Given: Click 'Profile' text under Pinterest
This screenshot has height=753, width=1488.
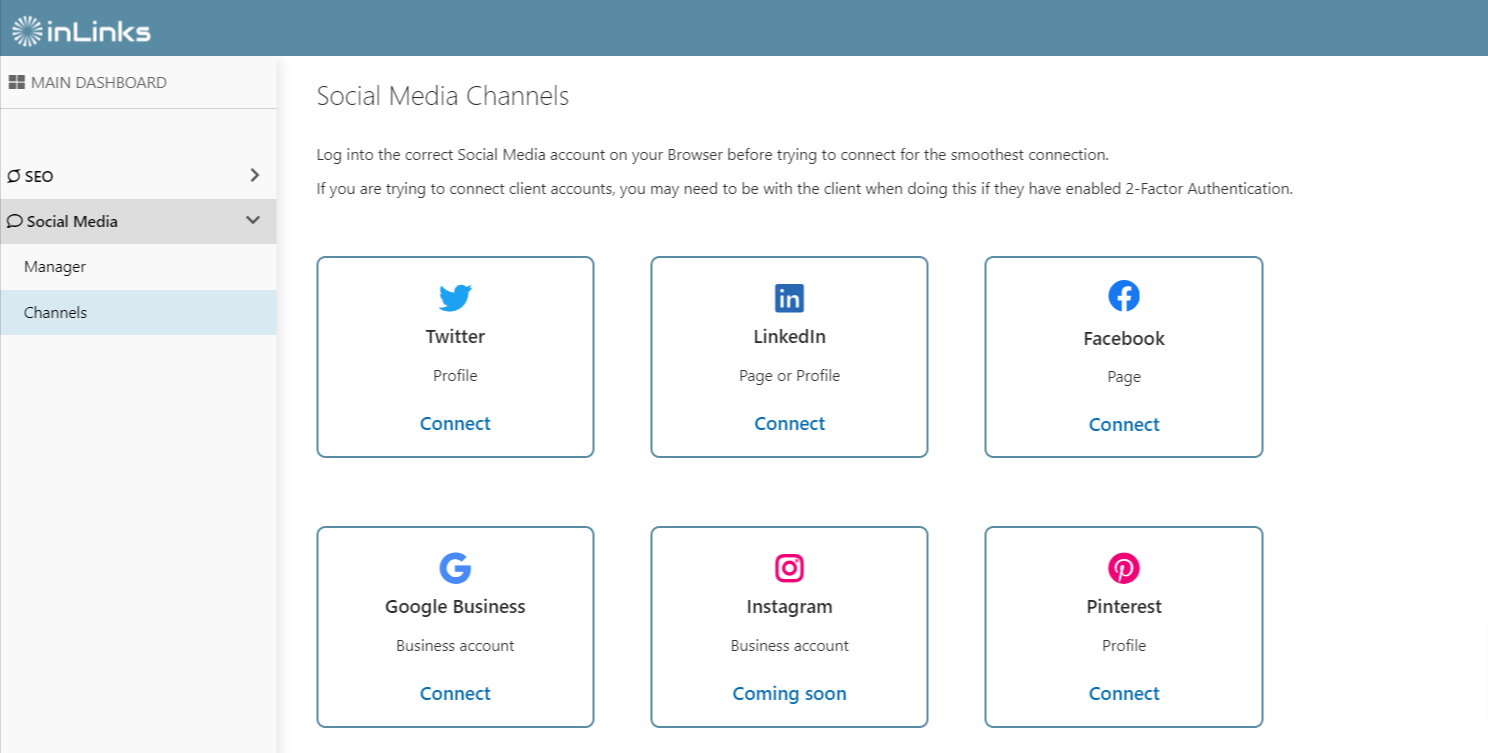Looking at the screenshot, I should [x=1124, y=646].
